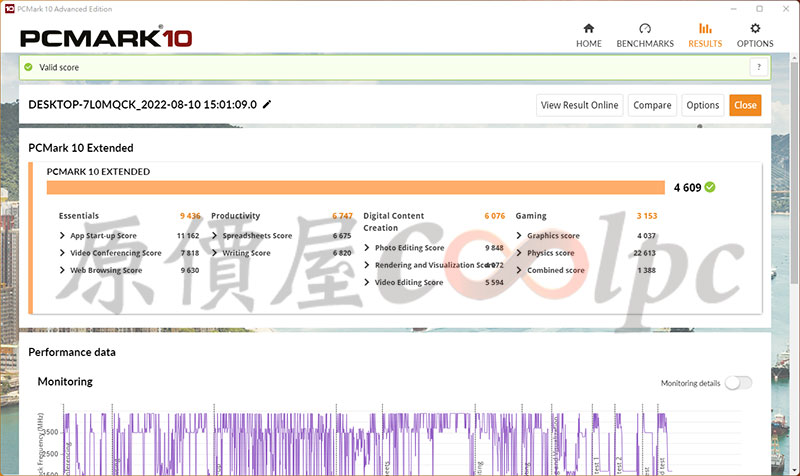Click the pencil edit result name icon
The height and width of the screenshot is (476, 800).
point(267,105)
